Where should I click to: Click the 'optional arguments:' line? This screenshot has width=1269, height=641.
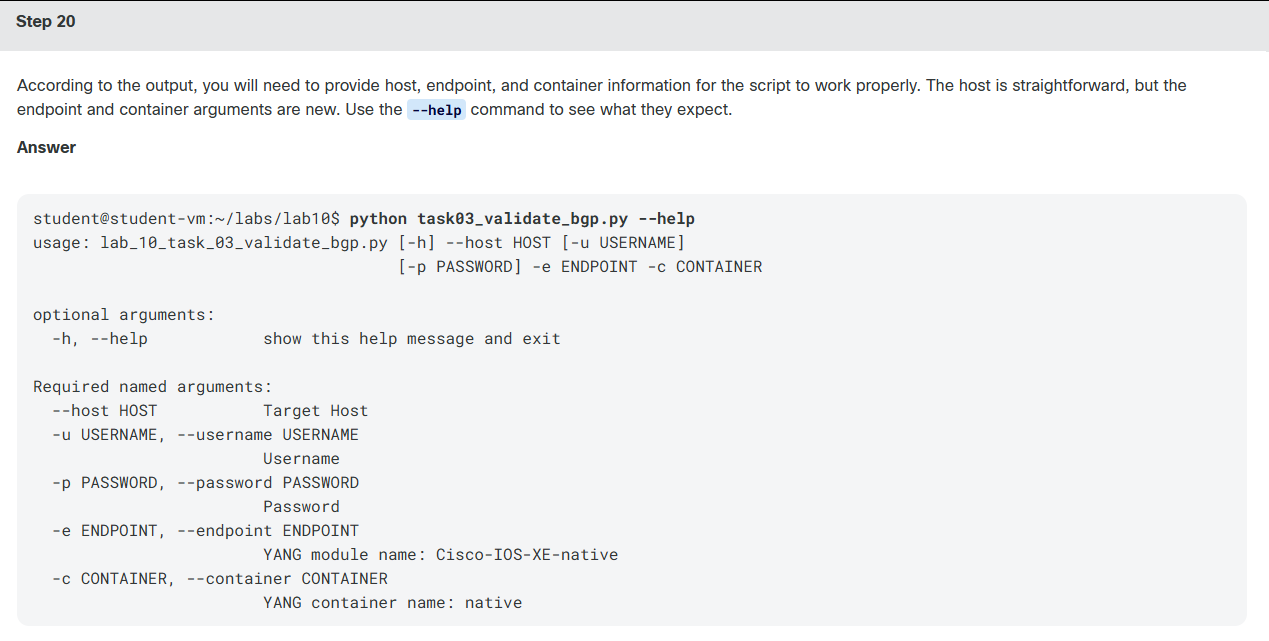(124, 314)
